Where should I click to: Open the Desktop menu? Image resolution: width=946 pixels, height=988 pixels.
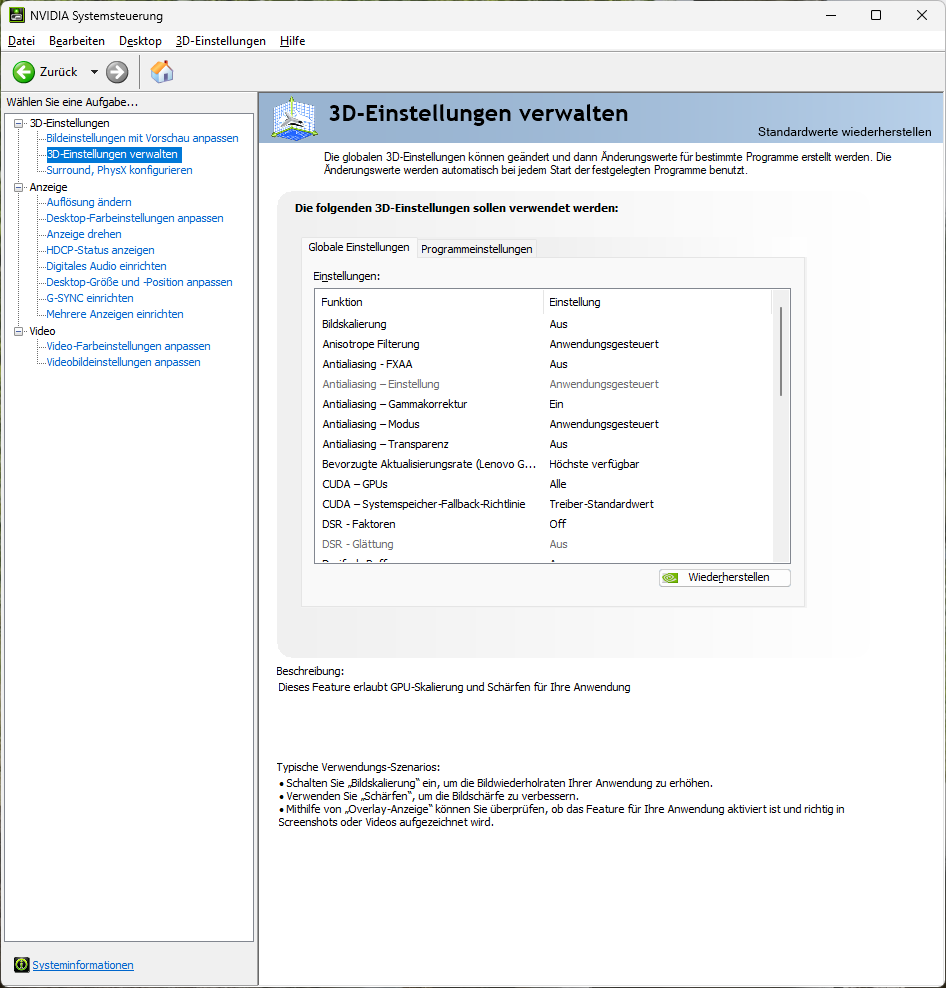[x=140, y=41]
